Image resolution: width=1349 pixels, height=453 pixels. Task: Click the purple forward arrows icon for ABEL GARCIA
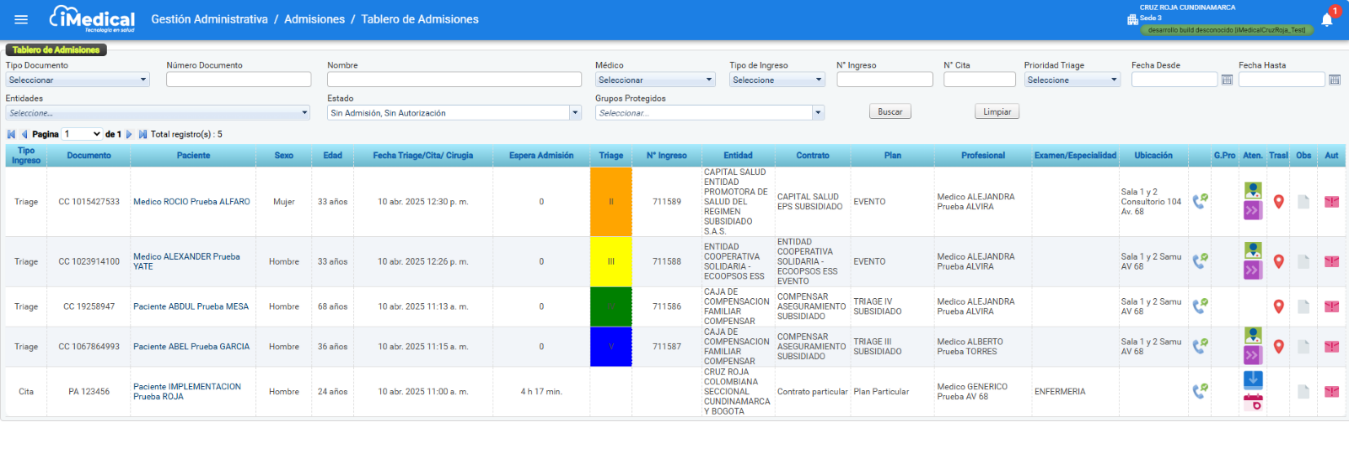pos(1253,356)
